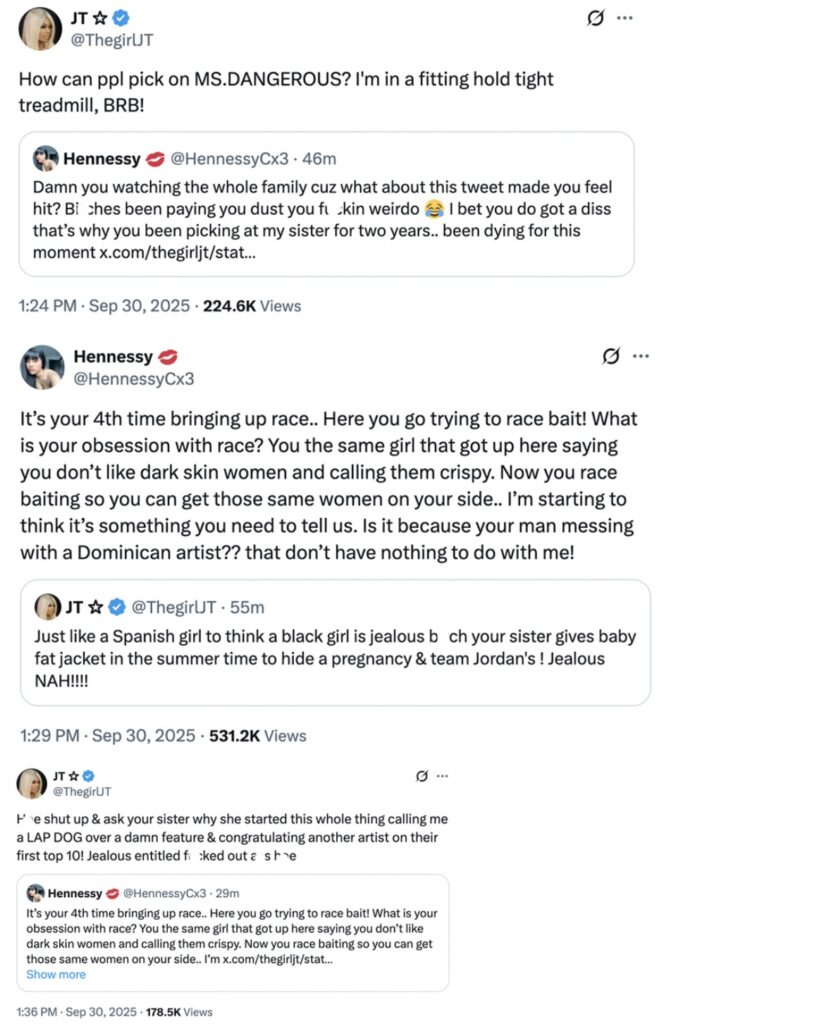Open the more options menu on JT's MS.DANGEROUS tweet
This screenshot has height=1024, width=831.
pos(625,18)
